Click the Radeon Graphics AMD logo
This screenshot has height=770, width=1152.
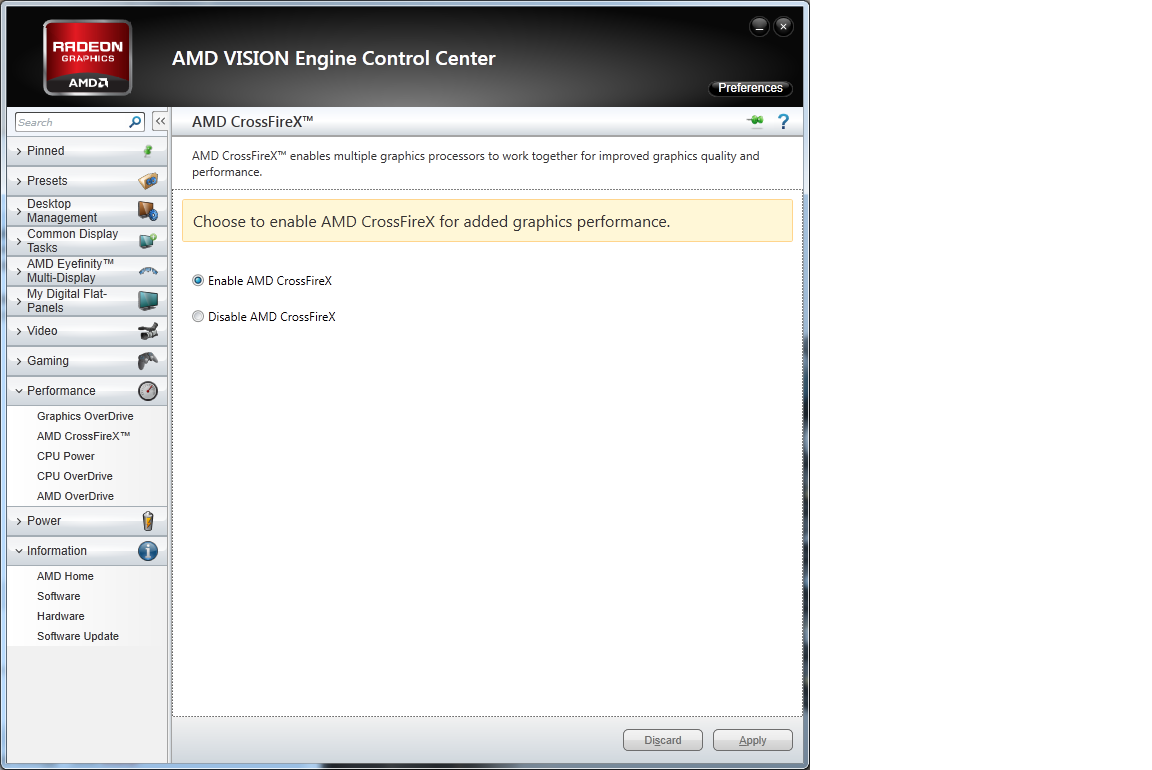87,58
